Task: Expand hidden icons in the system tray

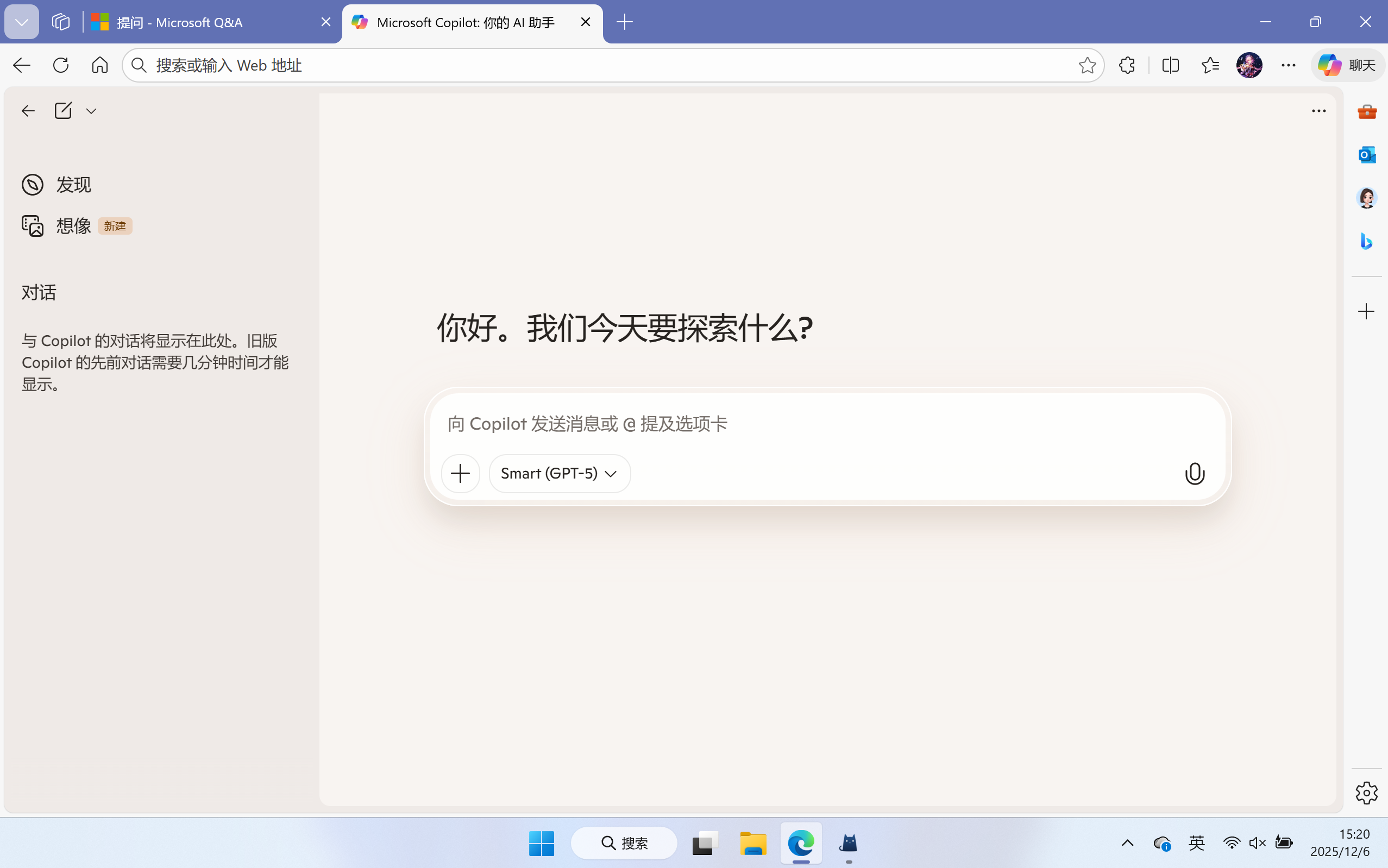Action: [x=1126, y=844]
